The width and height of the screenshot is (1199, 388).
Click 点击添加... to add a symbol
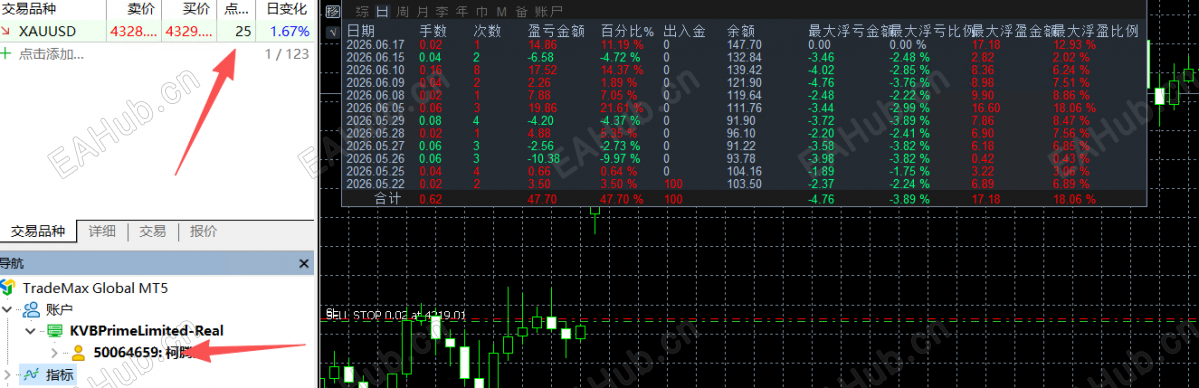tap(51, 54)
